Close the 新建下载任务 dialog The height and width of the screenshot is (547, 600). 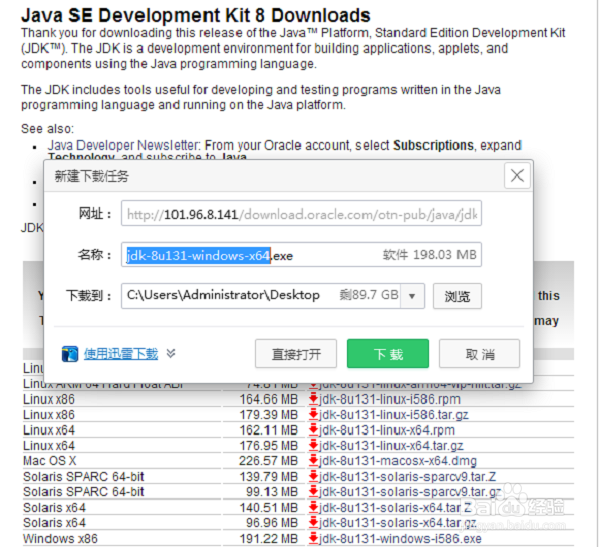point(517,176)
